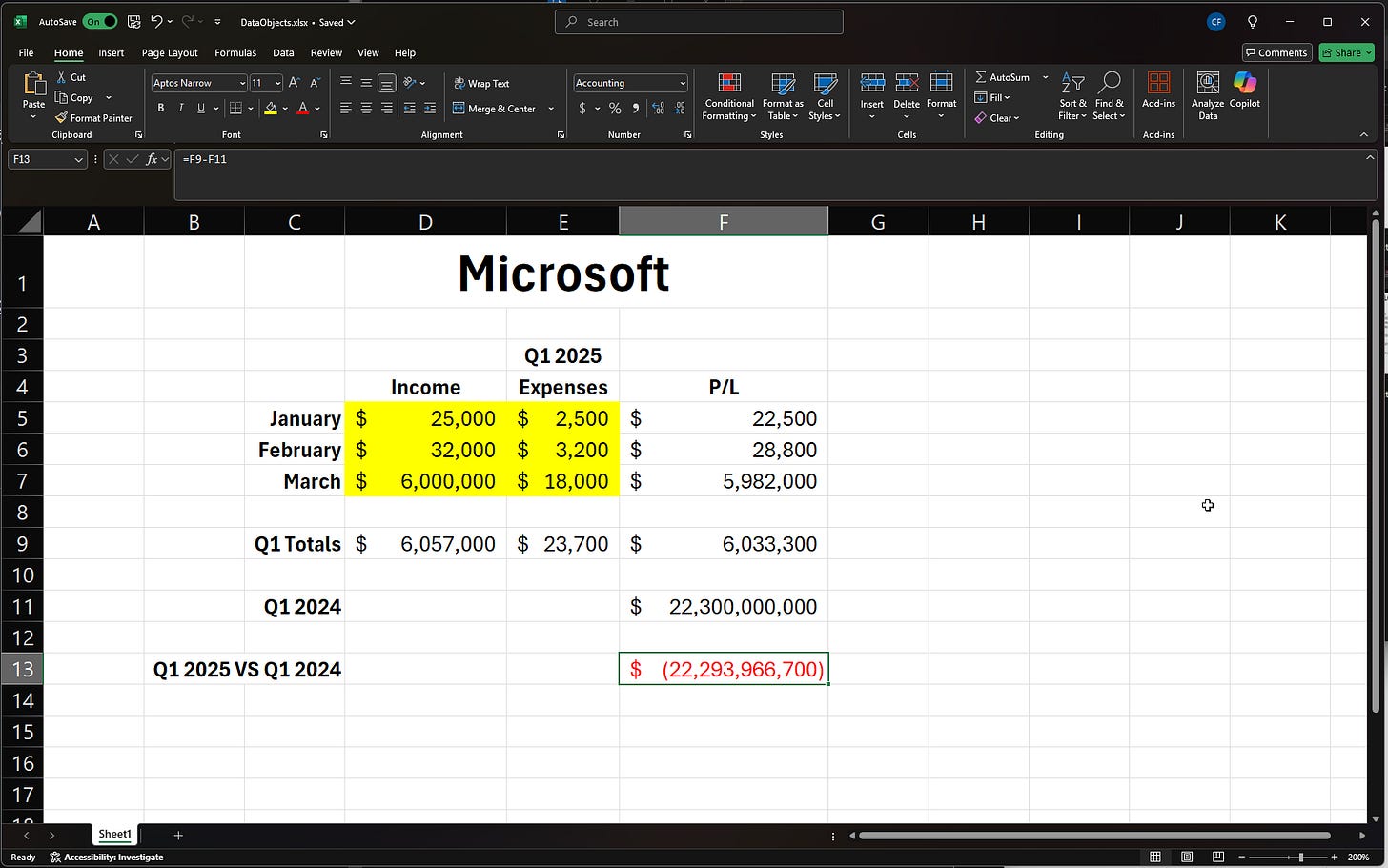The width and height of the screenshot is (1388, 868).
Task: Open the font size dropdown
Action: pyautogui.click(x=277, y=83)
